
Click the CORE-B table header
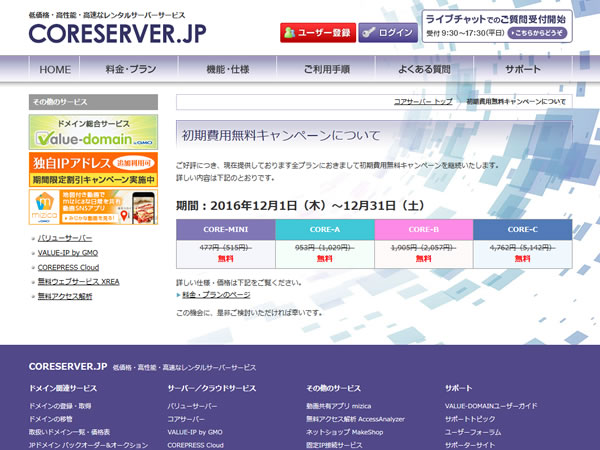point(424,230)
